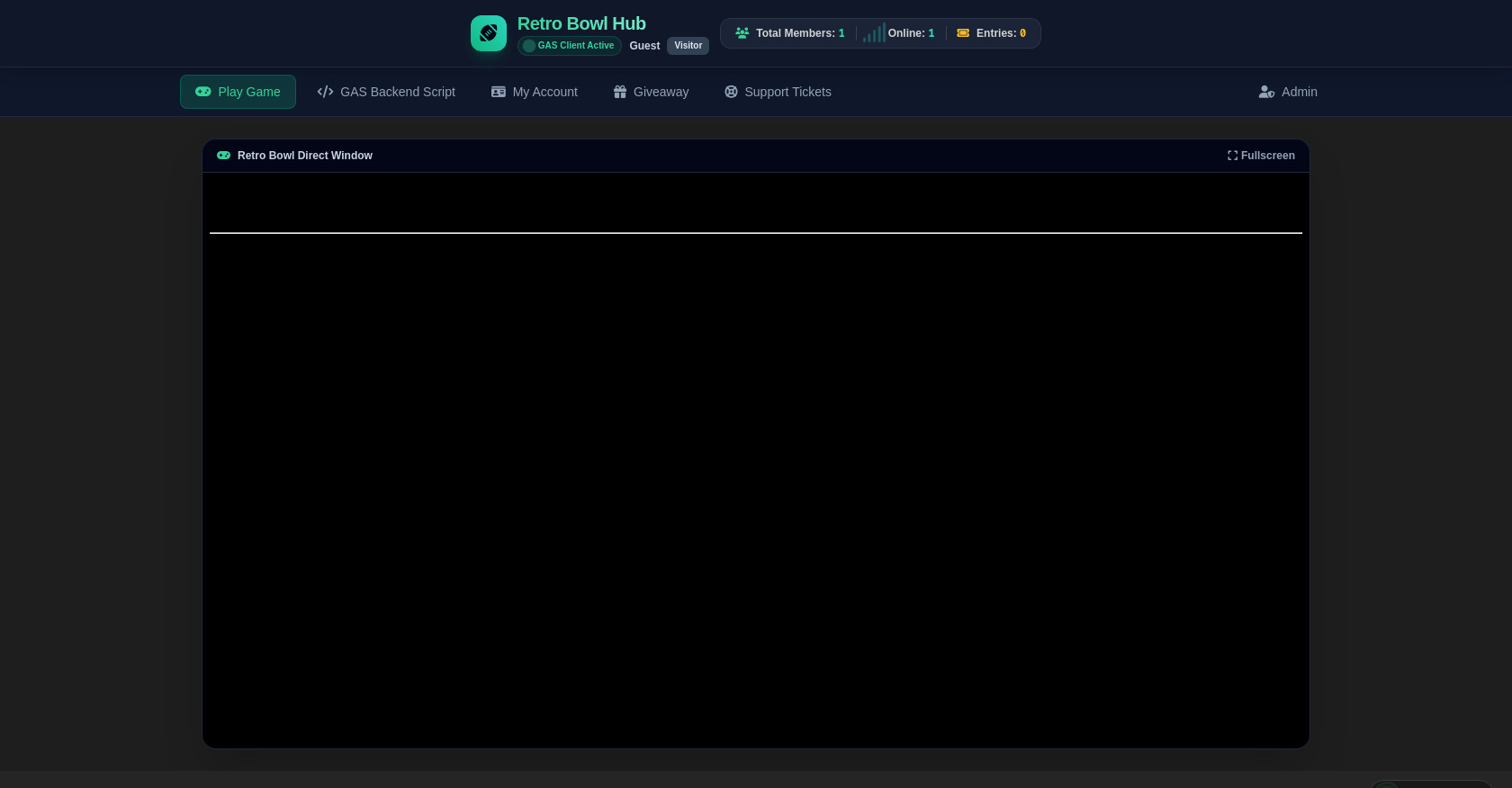This screenshot has height=788, width=1512.
Task: Click the Admin button
Action: (1288, 92)
